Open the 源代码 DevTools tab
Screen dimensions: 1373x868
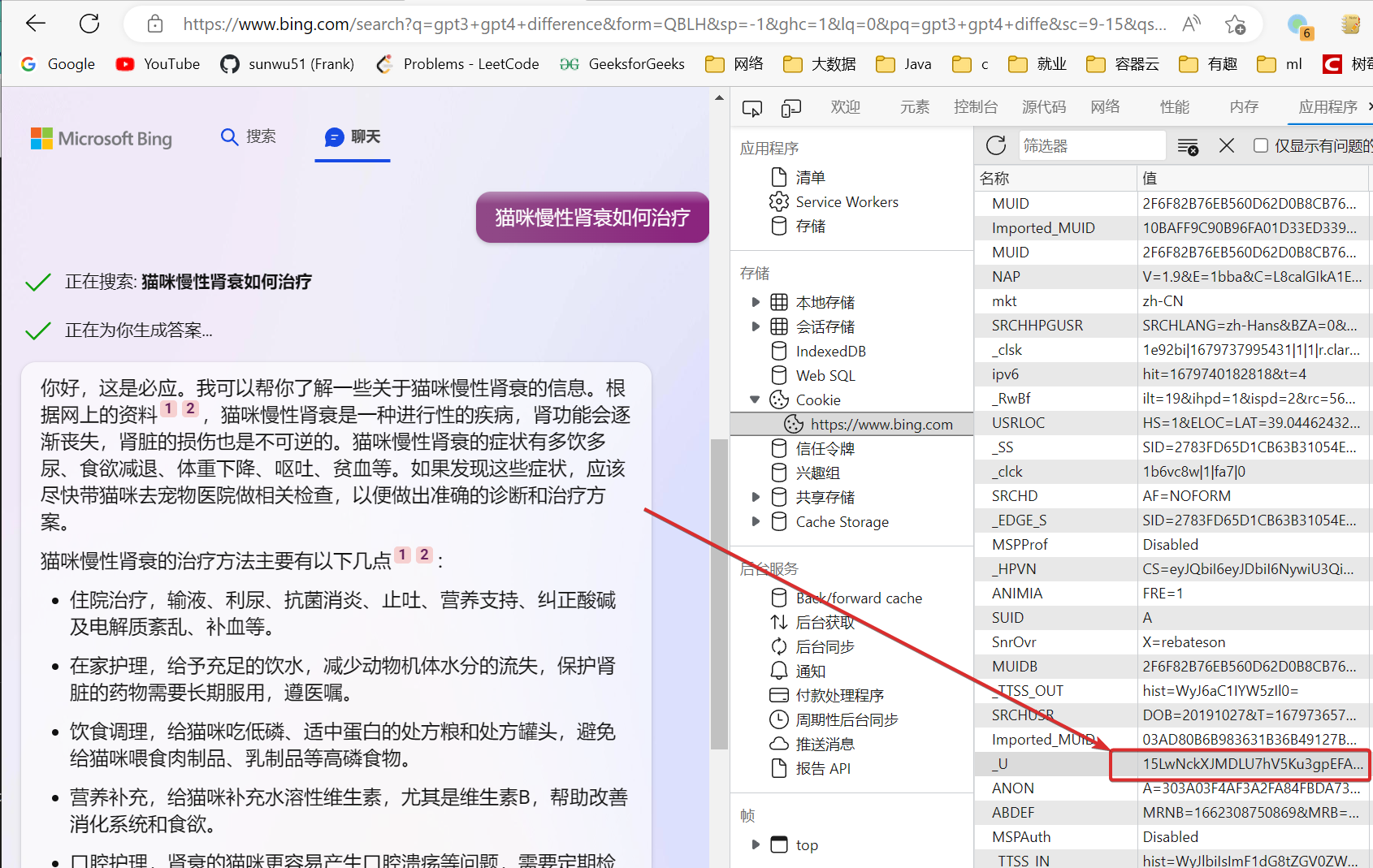coord(1044,107)
